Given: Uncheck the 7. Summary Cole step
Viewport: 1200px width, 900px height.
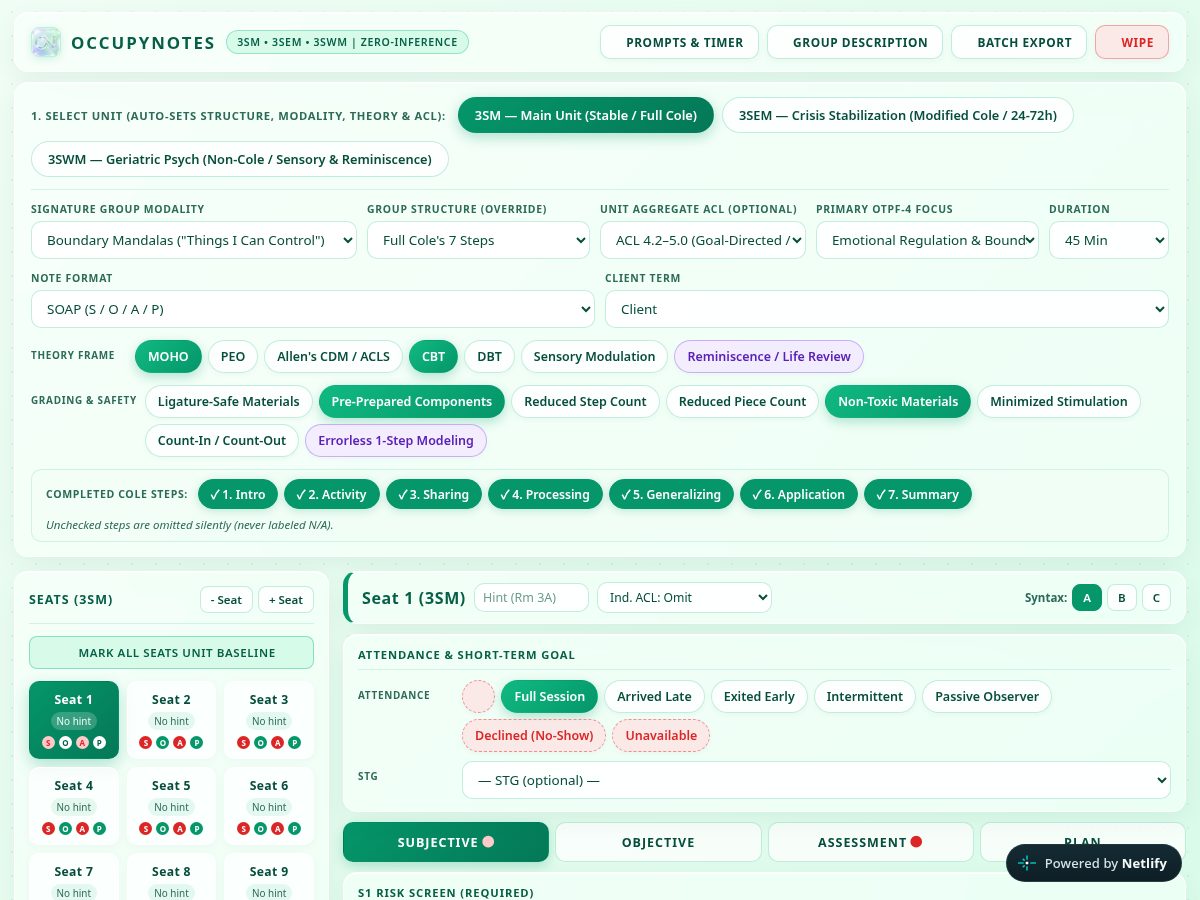Looking at the screenshot, I should coord(917,495).
